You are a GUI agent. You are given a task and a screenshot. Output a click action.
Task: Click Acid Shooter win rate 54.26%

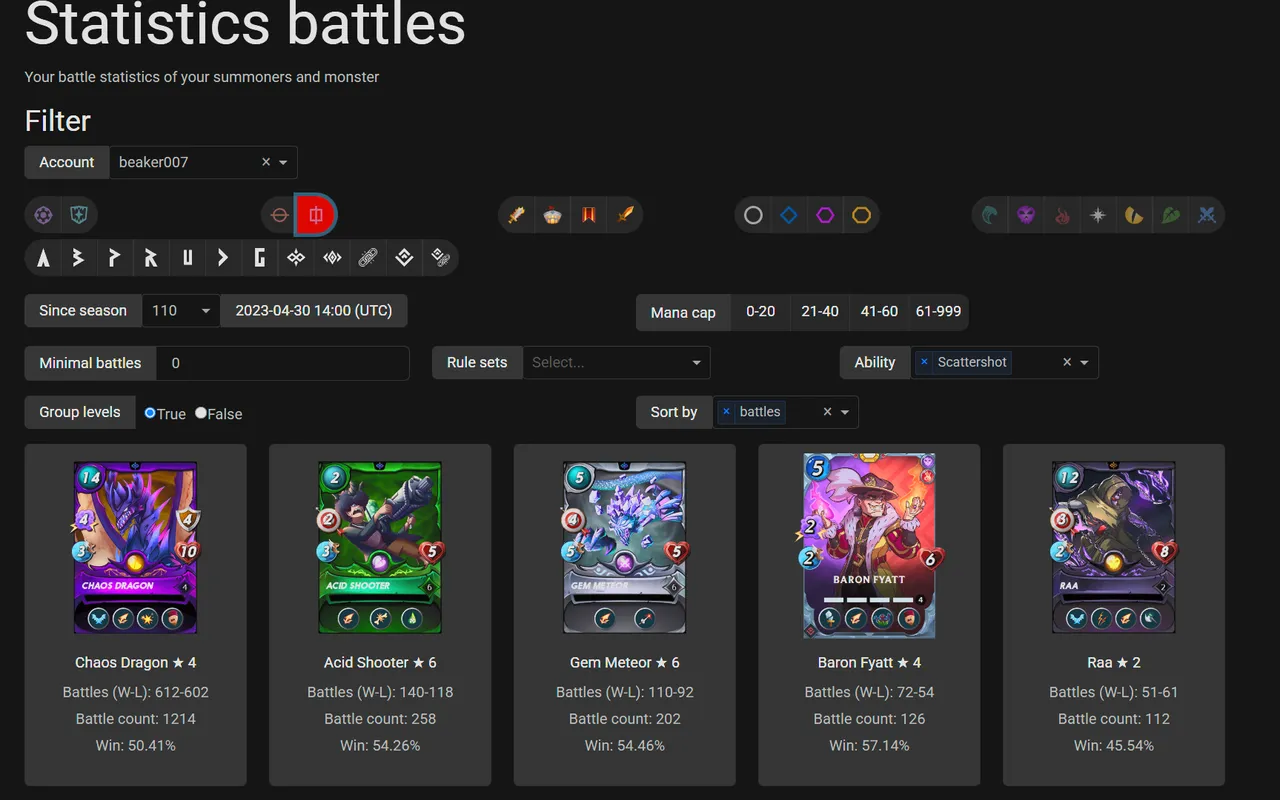pyautogui.click(x=380, y=745)
